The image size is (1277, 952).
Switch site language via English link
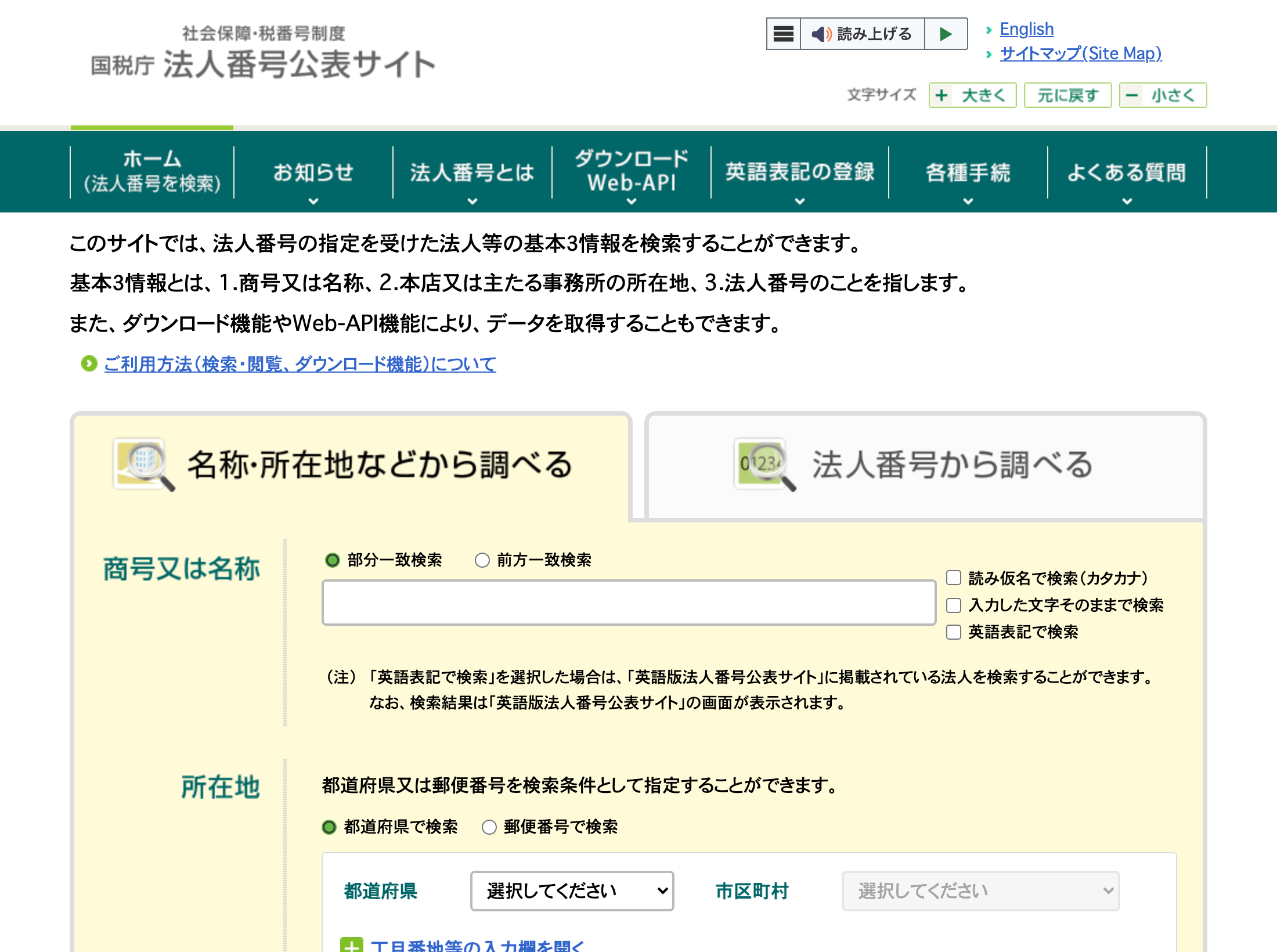1026,29
